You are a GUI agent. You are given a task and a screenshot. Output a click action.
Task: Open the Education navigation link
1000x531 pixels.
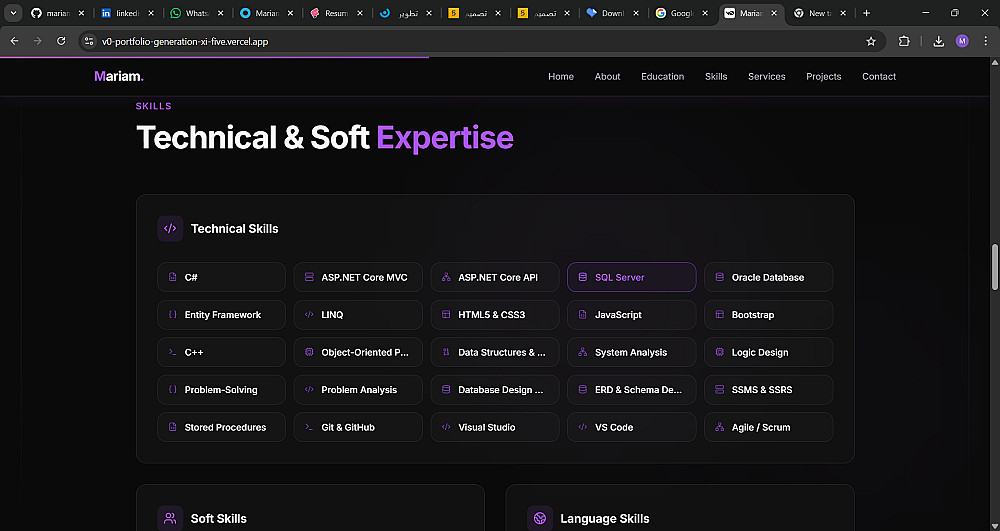pos(662,77)
